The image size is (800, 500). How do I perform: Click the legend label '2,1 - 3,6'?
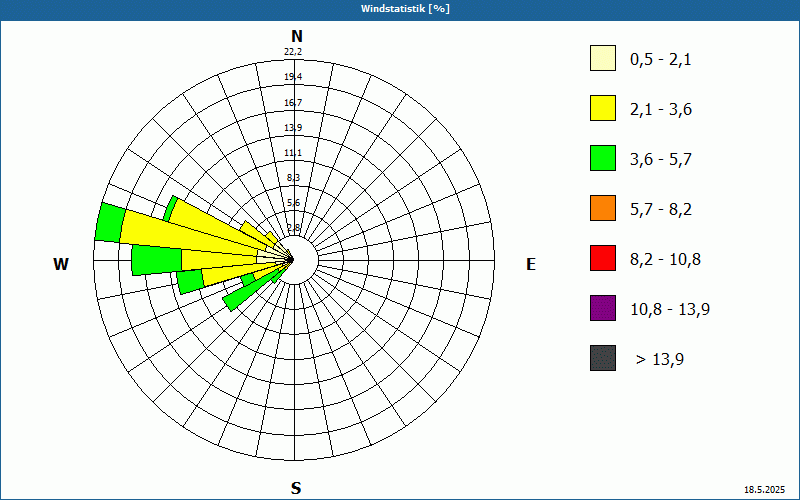tap(661, 110)
